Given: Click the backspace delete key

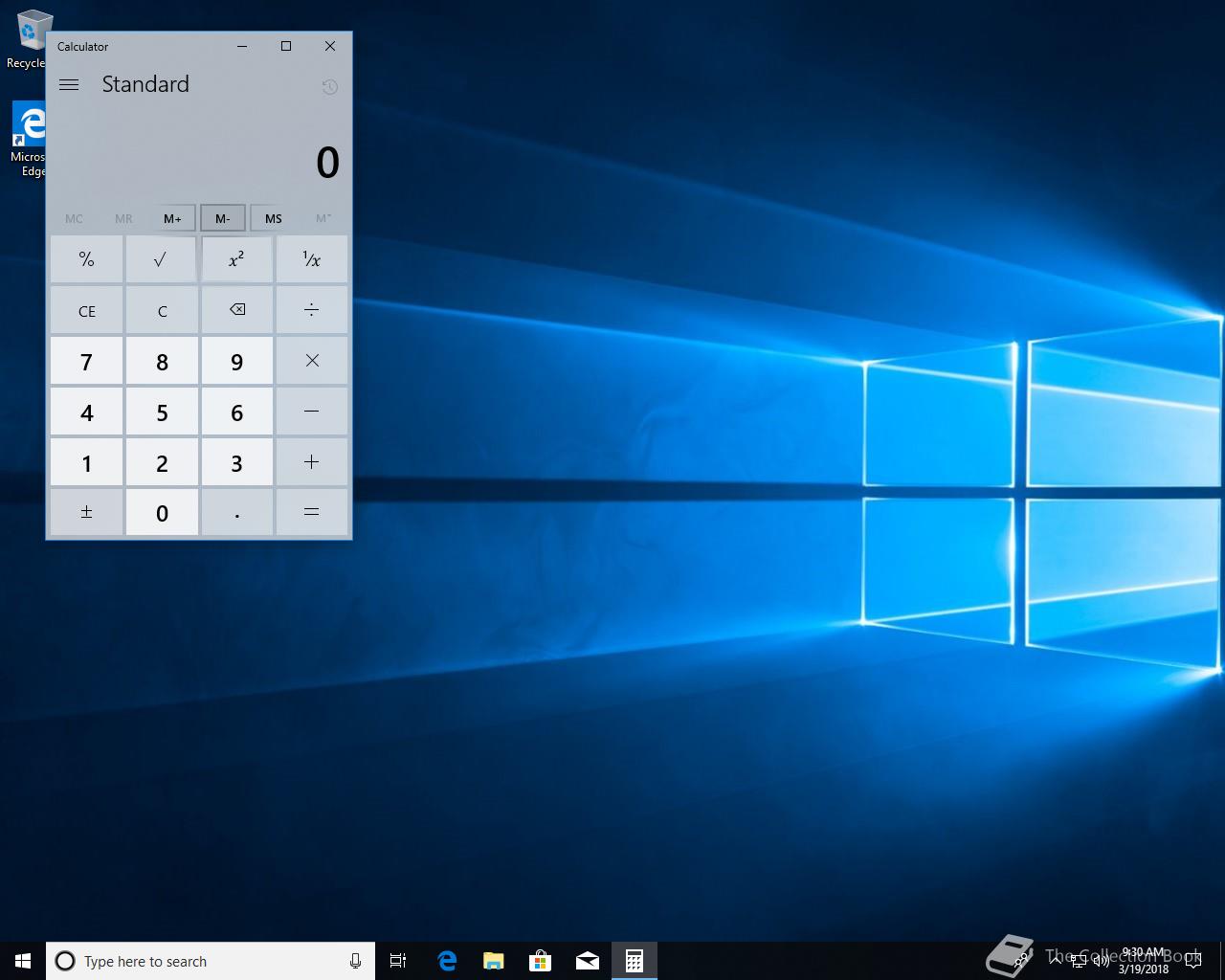Looking at the screenshot, I should click(236, 310).
